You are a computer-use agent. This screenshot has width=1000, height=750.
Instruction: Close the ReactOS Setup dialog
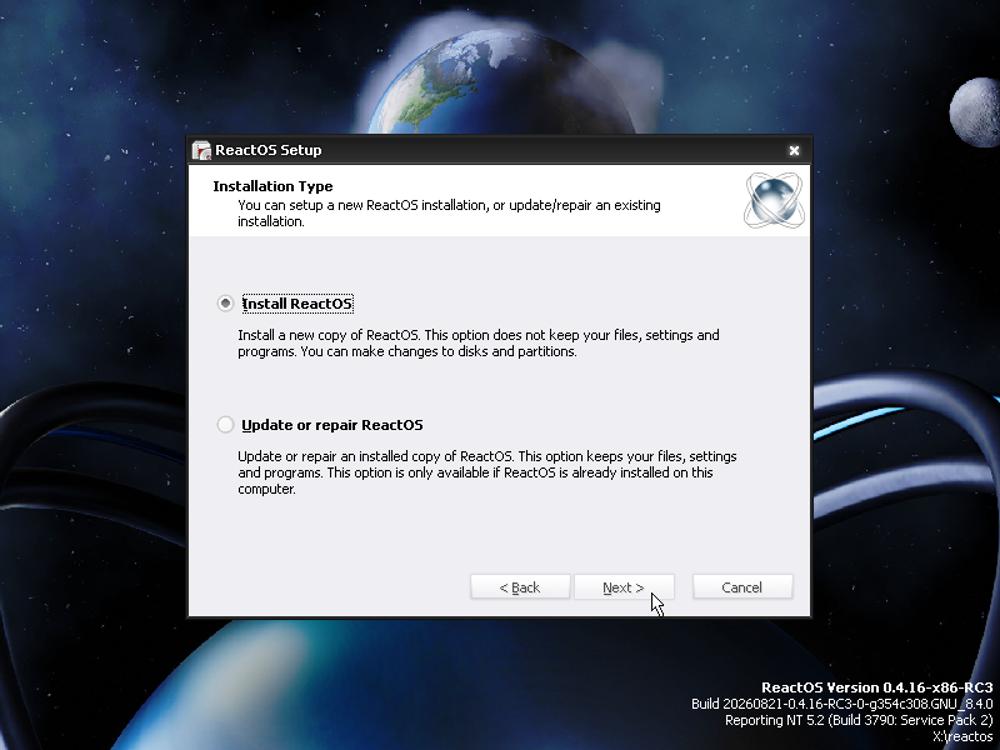(794, 151)
